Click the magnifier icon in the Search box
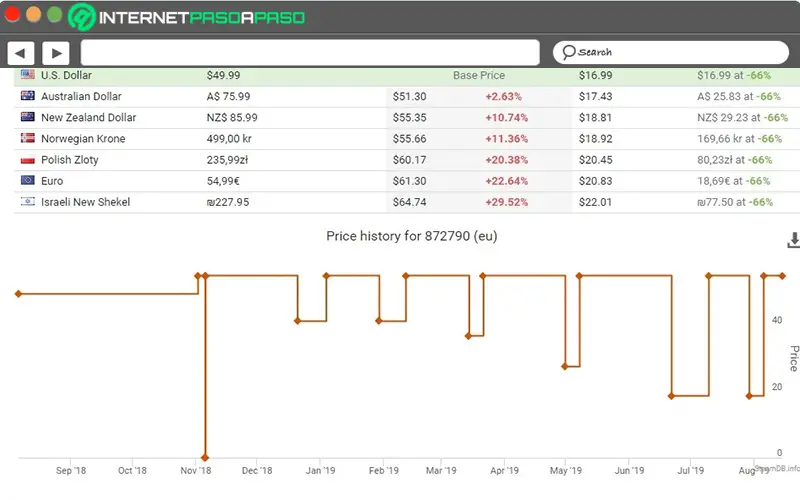800x500 pixels. pyautogui.click(x=568, y=52)
